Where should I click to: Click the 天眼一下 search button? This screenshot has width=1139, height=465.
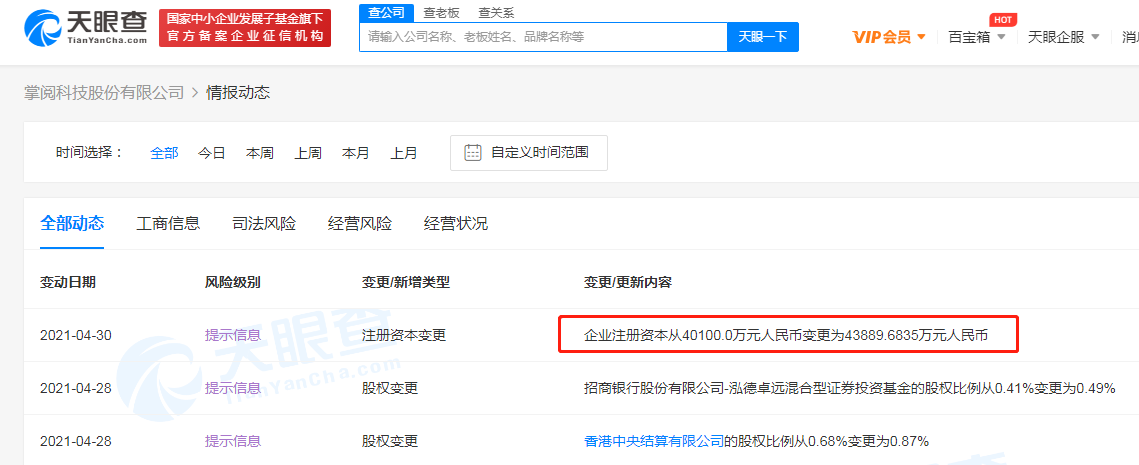pos(762,37)
